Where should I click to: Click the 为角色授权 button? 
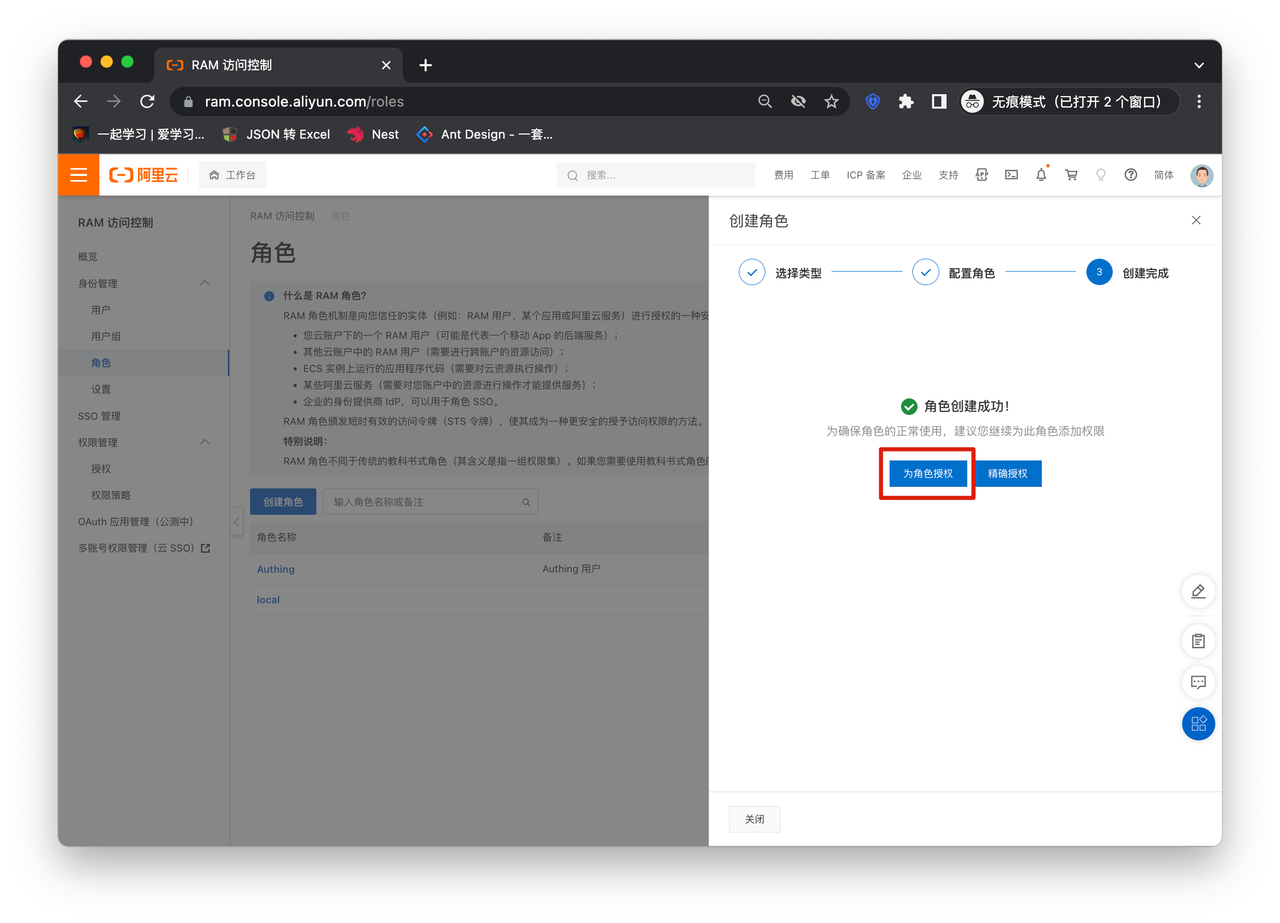928,473
